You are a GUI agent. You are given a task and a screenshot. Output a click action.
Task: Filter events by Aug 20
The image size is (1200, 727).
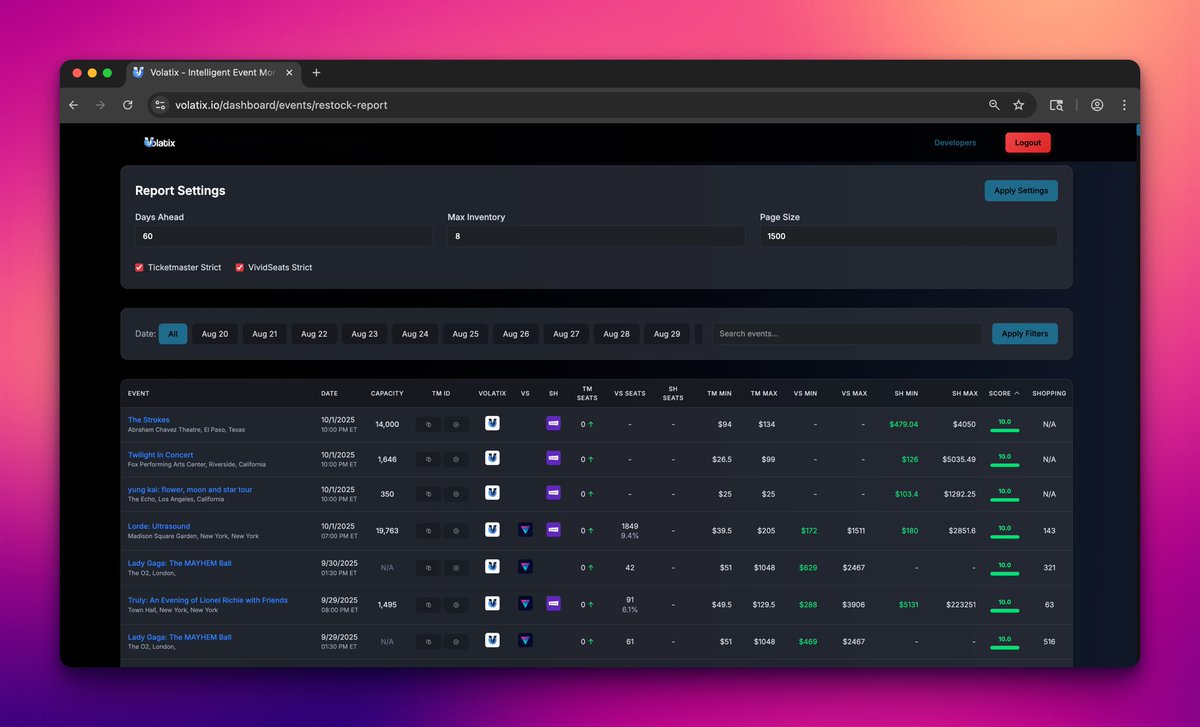tap(215, 334)
